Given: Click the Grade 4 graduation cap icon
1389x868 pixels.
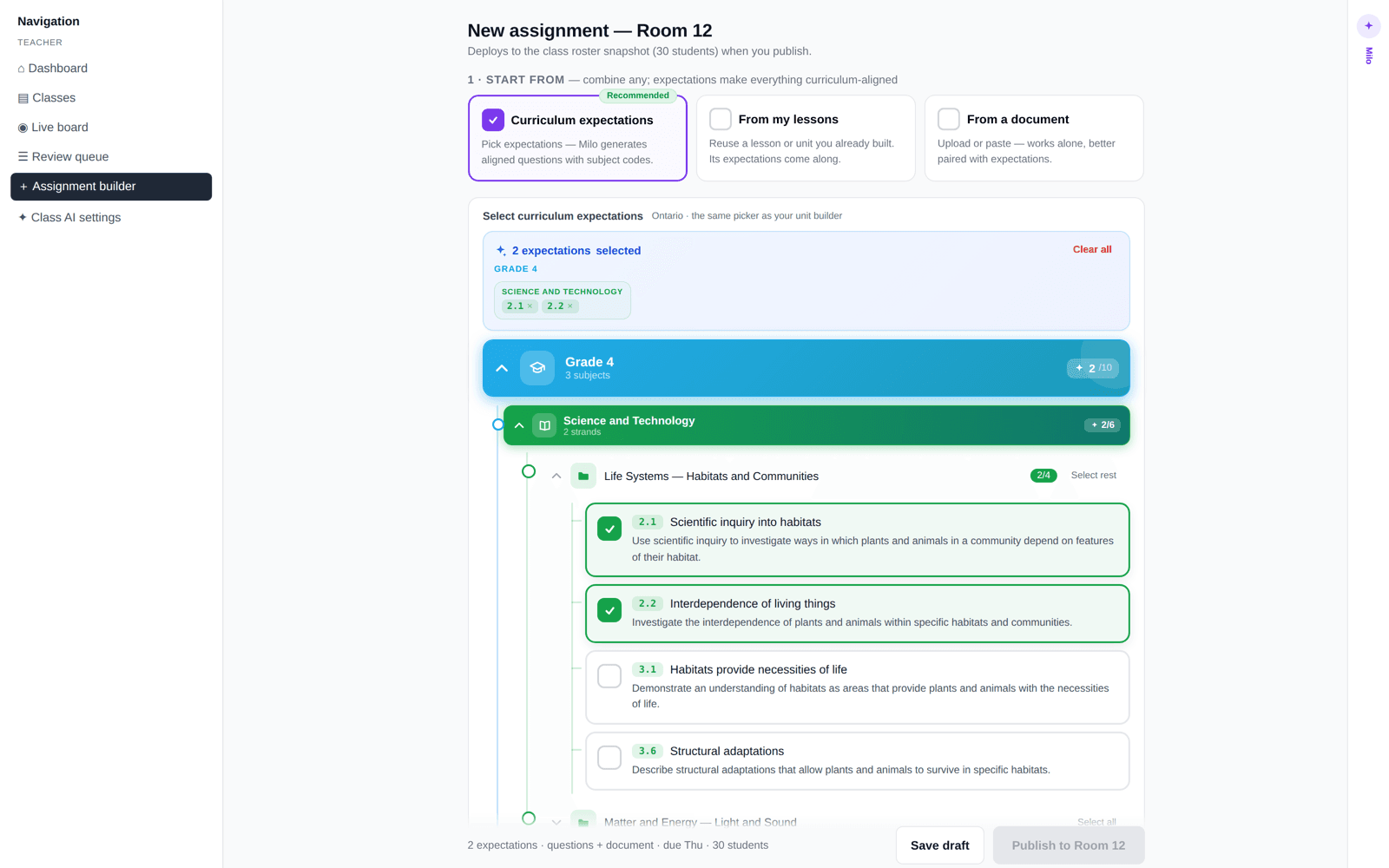Looking at the screenshot, I should (x=537, y=368).
